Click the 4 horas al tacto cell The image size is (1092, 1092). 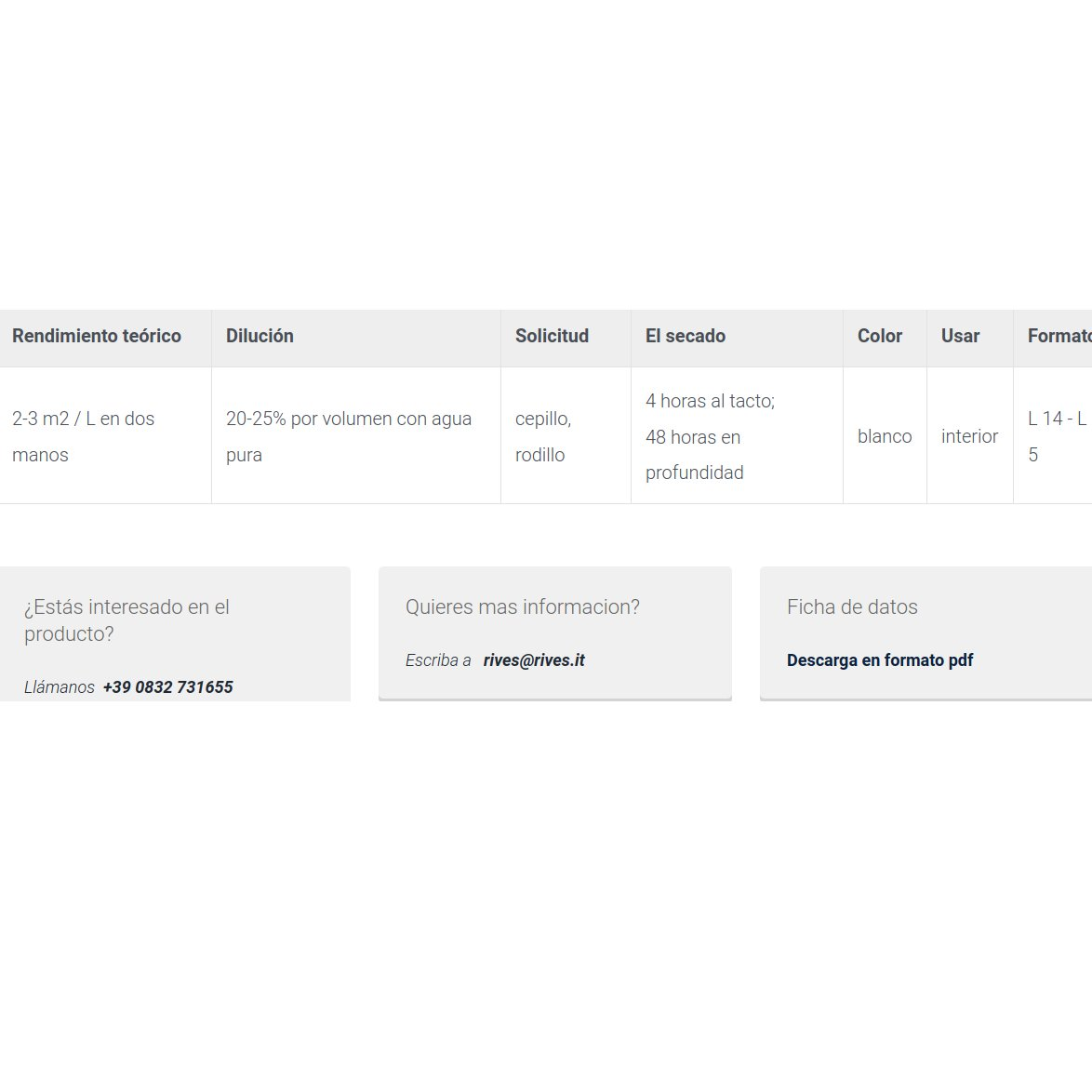tap(737, 436)
